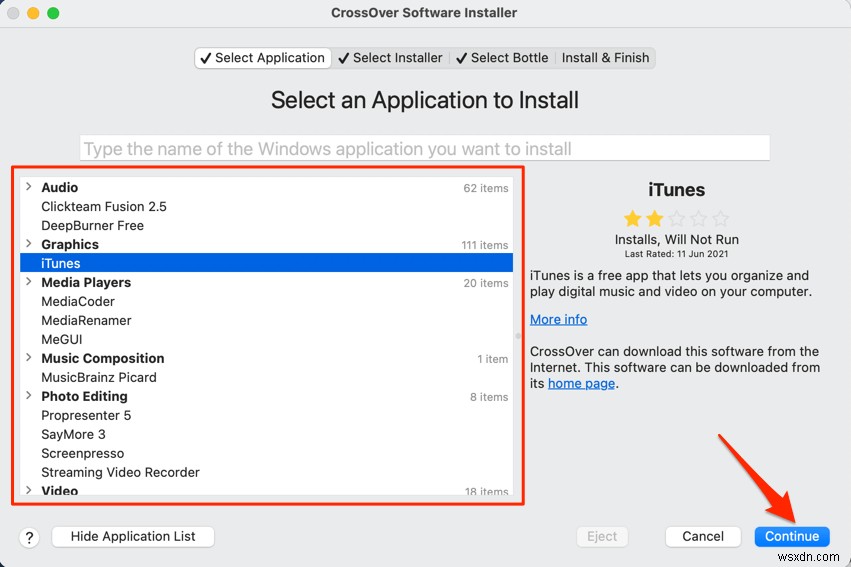Screen dimensions: 851x567
Task: Click Hide Application List button
Action: (x=133, y=537)
